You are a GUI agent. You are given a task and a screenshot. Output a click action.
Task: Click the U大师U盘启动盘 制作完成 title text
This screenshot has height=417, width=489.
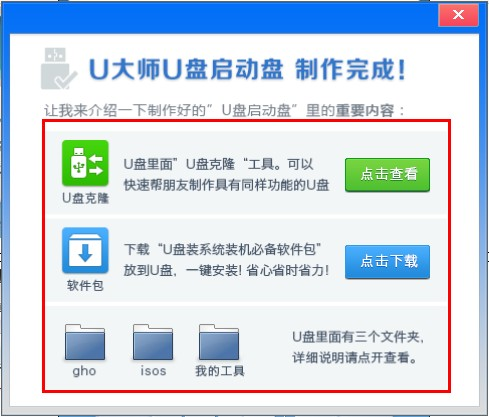[247, 69]
